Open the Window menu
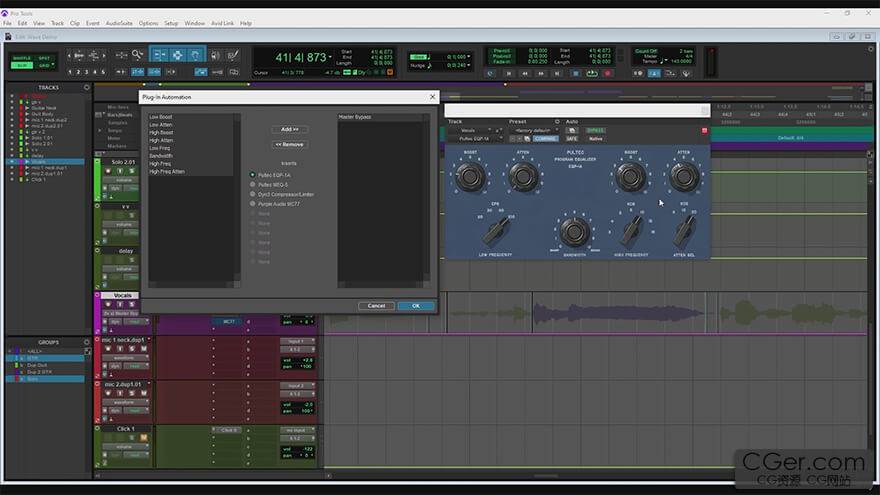This screenshot has height=495, width=880. tap(195, 24)
